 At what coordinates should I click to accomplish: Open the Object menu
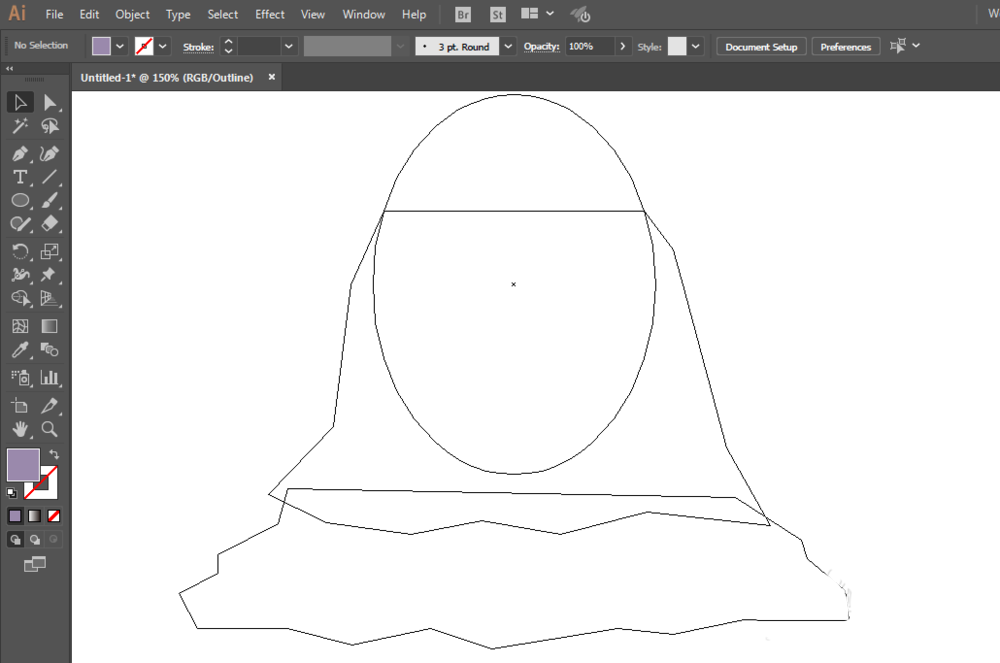132,14
